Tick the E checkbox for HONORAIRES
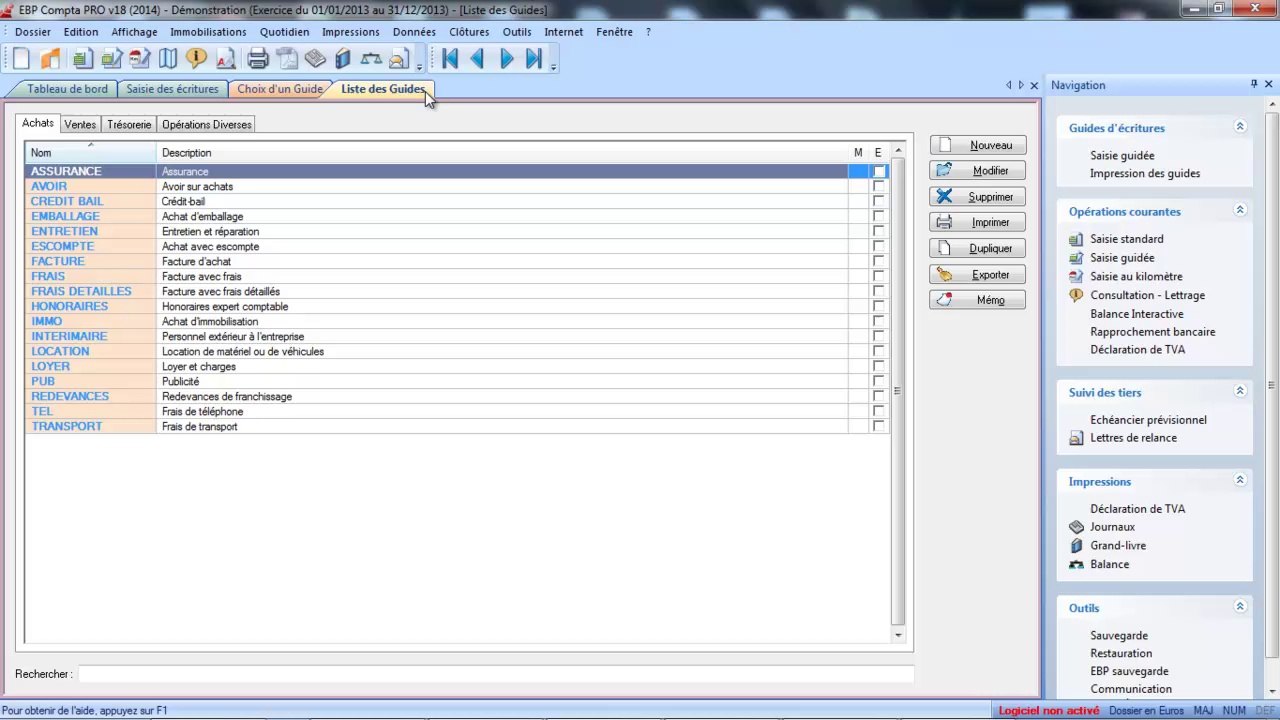The height and width of the screenshot is (720, 1280). click(x=878, y=307)
